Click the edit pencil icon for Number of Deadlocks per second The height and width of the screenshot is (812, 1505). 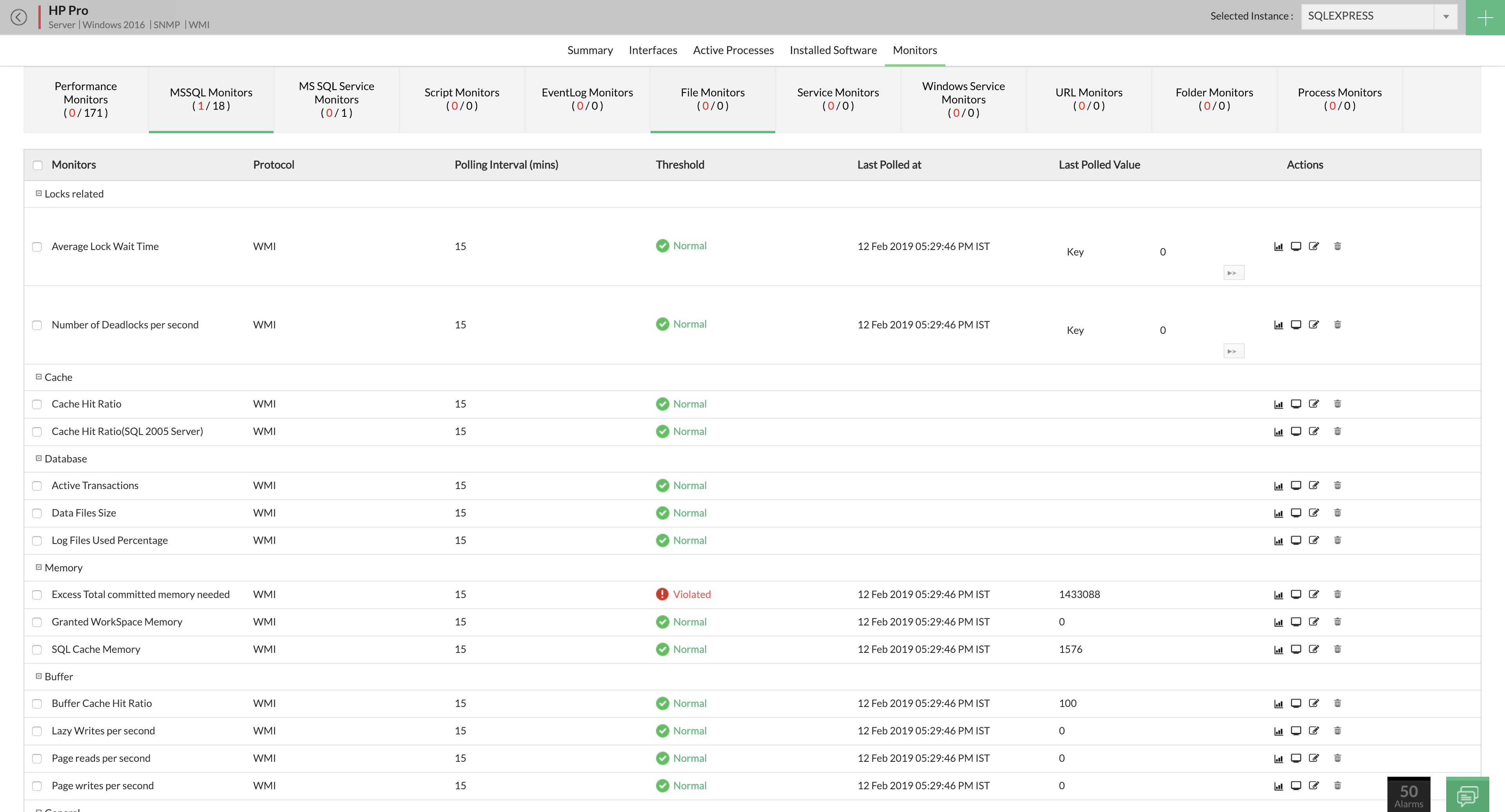[x=1314, y=324]
